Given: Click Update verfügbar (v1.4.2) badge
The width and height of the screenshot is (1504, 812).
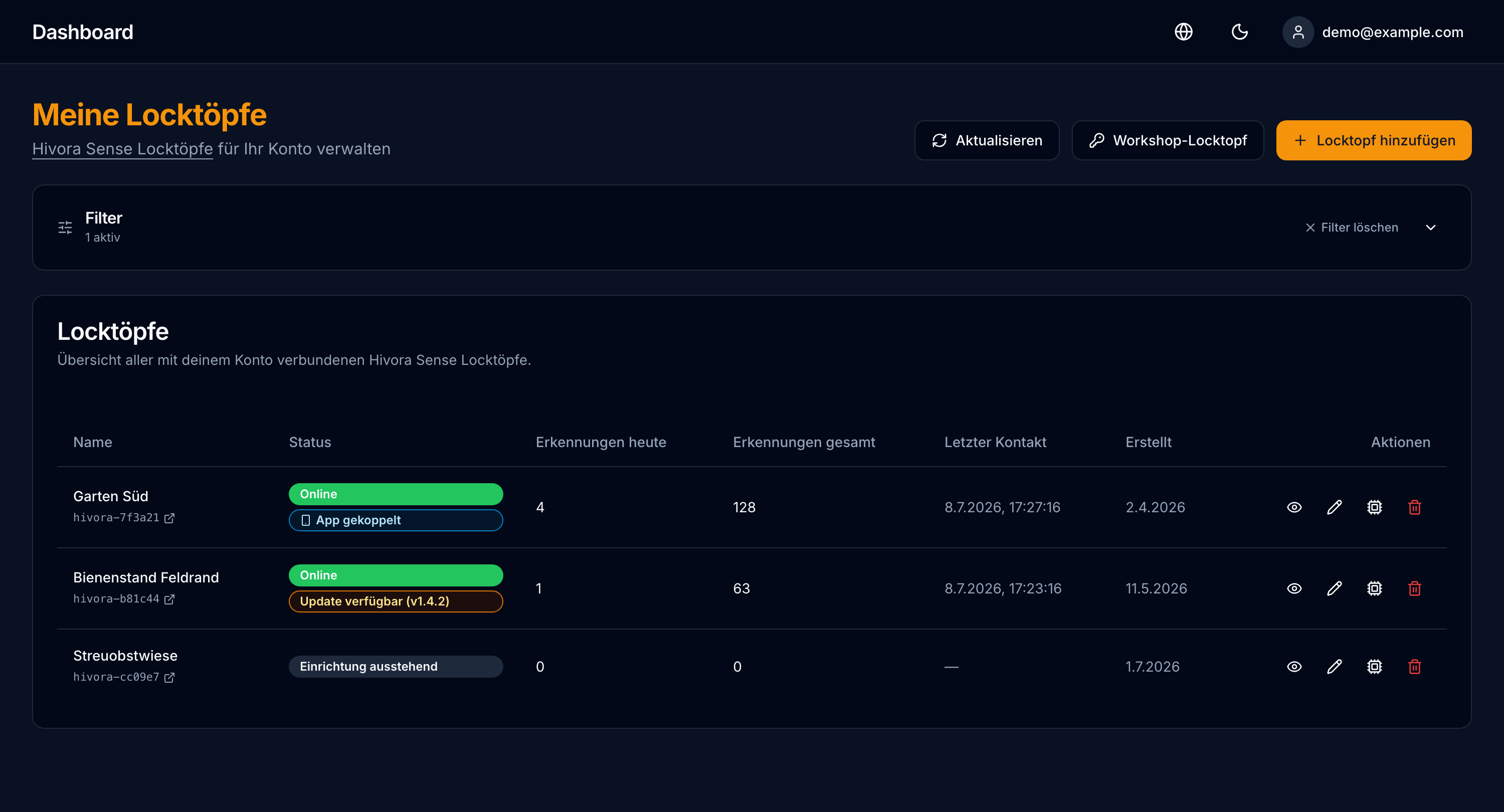Looking at the screenshot, I should 395,601.
